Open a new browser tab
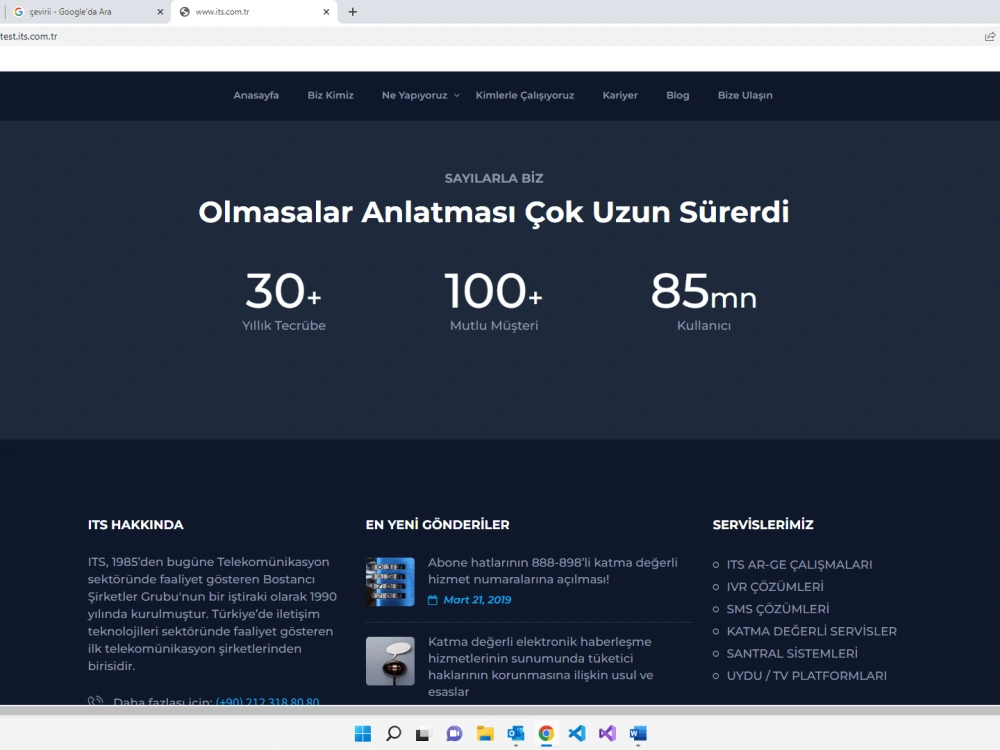 point(353,11)
